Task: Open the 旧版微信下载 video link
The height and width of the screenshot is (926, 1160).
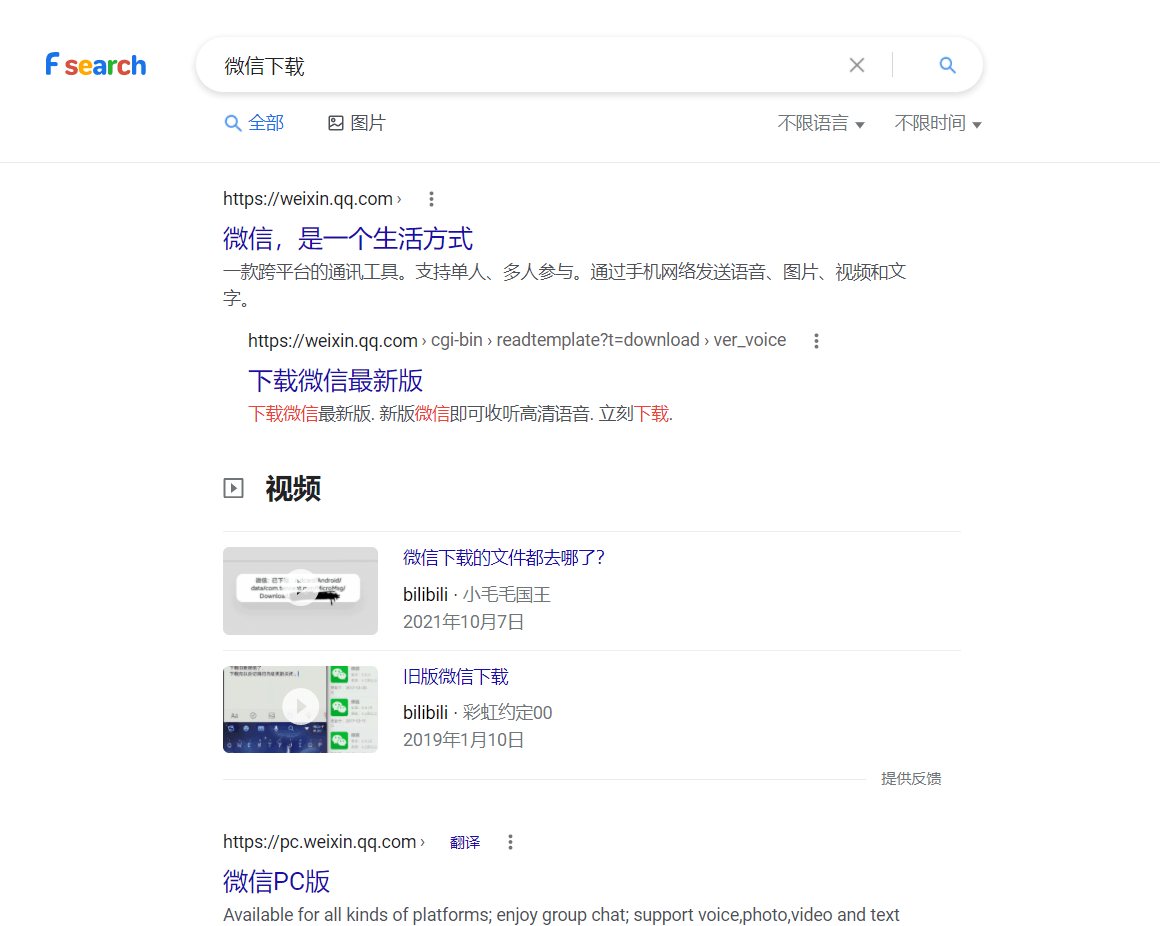Action: (x=456, y=677)
